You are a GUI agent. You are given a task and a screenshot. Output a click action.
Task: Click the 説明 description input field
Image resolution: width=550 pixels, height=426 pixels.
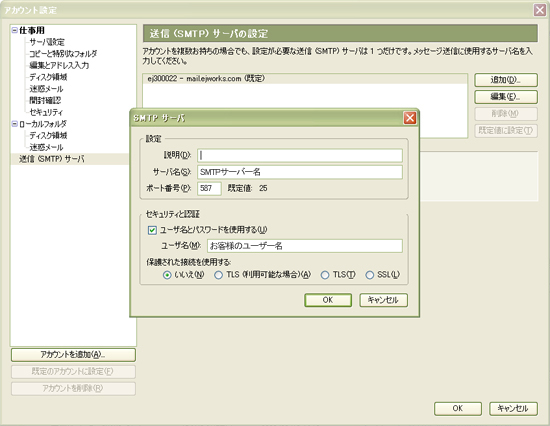pos(300,155)
